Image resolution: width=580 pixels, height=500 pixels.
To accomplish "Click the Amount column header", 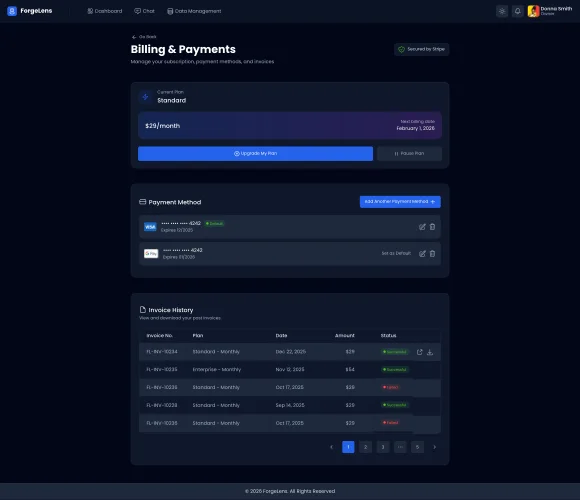I will click(345, 335).
